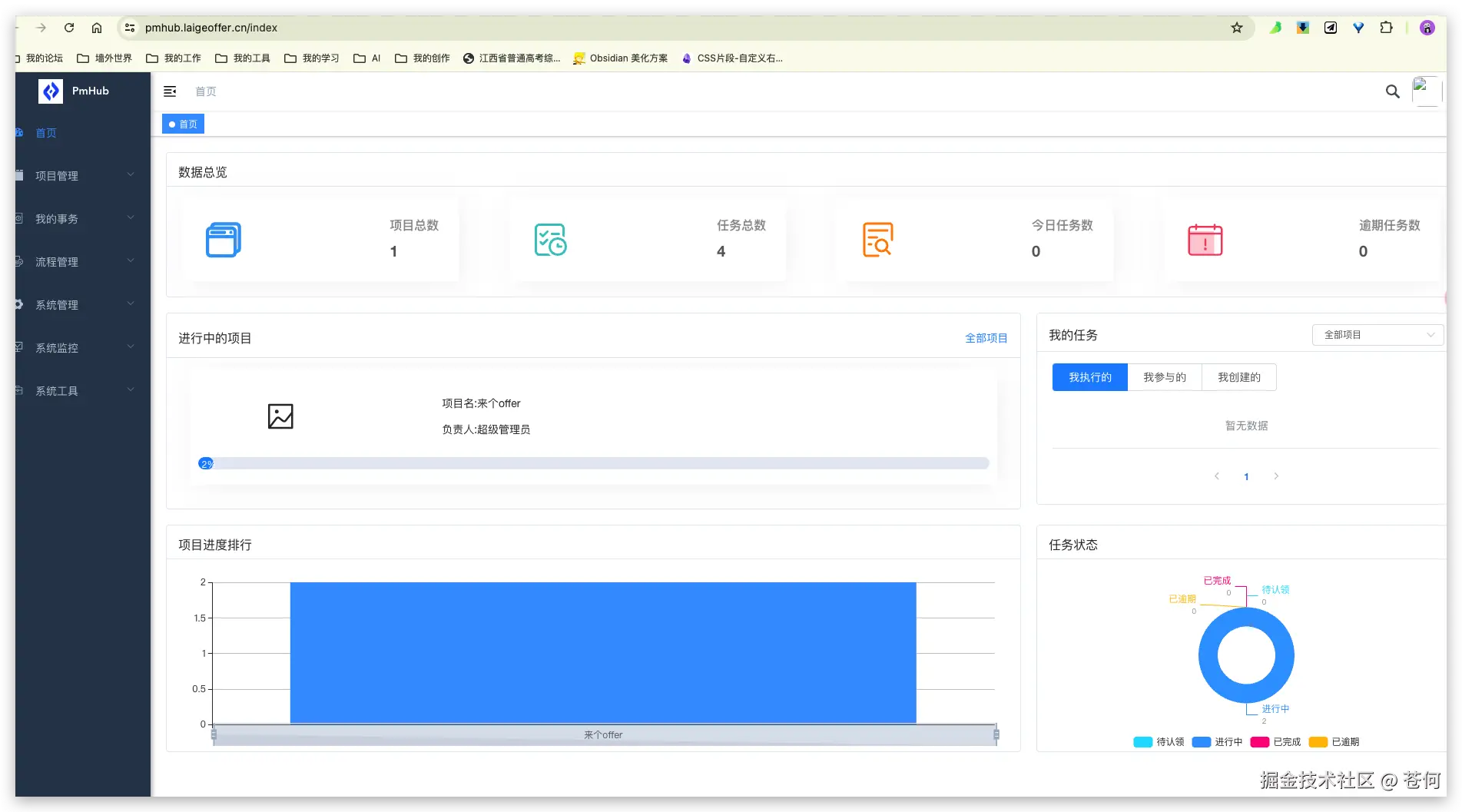Click the site info icon in address bar

click(130, 28)
